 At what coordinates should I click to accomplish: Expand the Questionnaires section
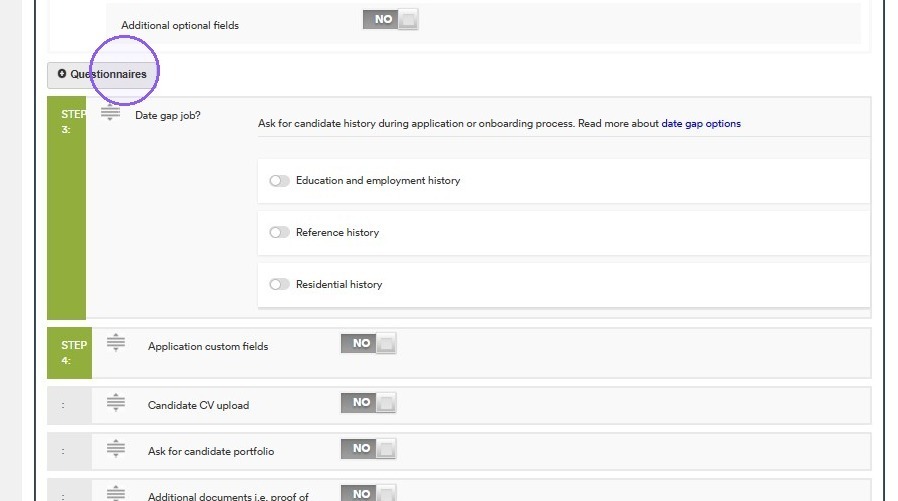coord(101,74)
